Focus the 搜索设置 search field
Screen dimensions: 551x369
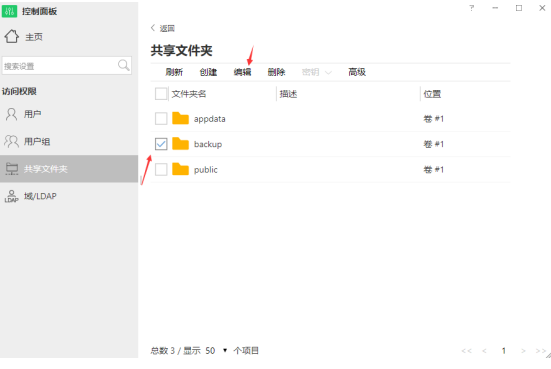(x=60, y=66)
